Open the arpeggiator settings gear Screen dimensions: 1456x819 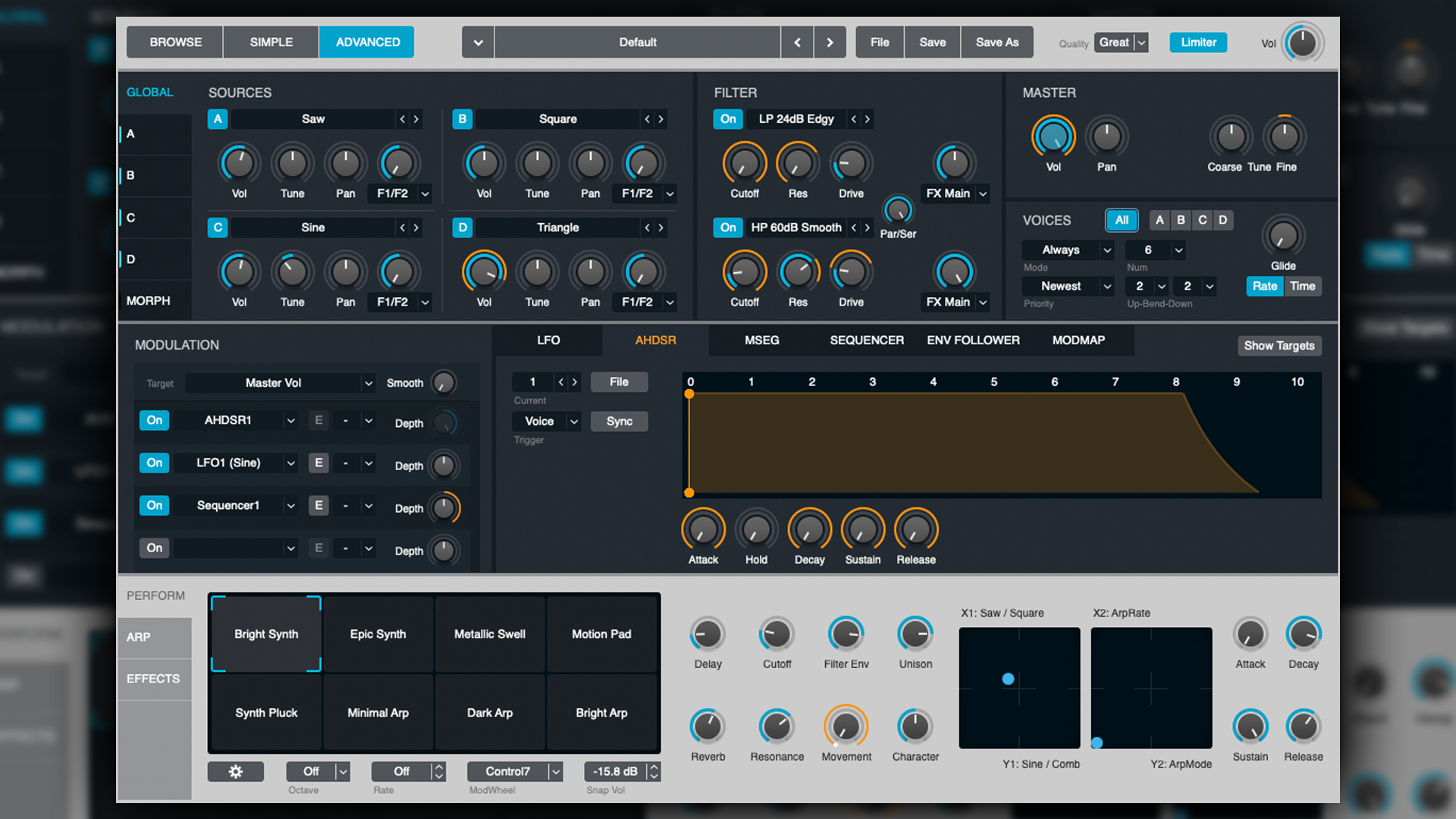coord(236,771)
